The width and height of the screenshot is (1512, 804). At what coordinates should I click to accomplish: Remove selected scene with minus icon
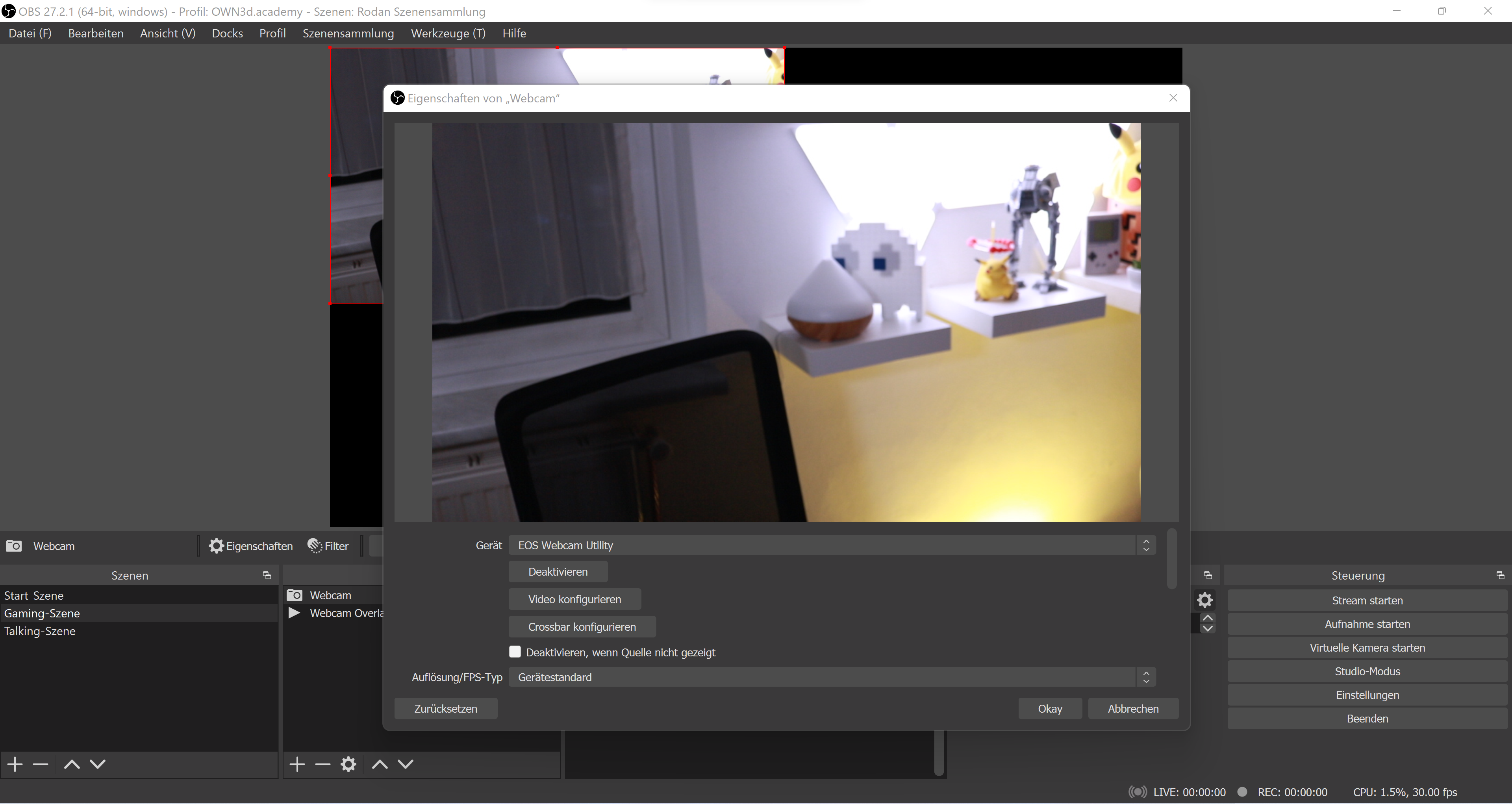tap(41, 764)
